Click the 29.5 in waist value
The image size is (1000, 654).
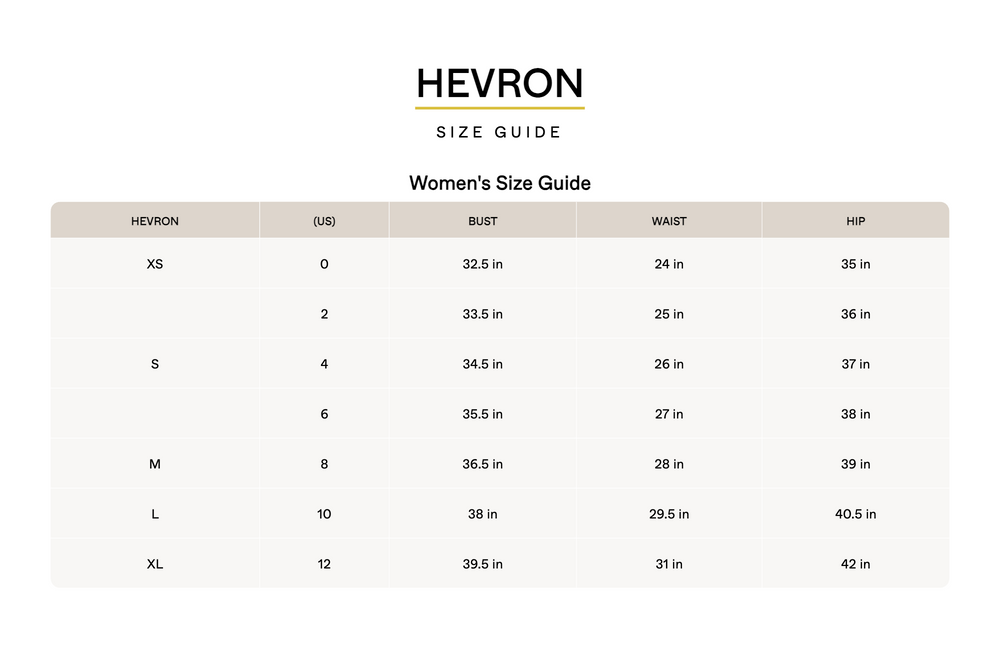[x=669, y=514]
